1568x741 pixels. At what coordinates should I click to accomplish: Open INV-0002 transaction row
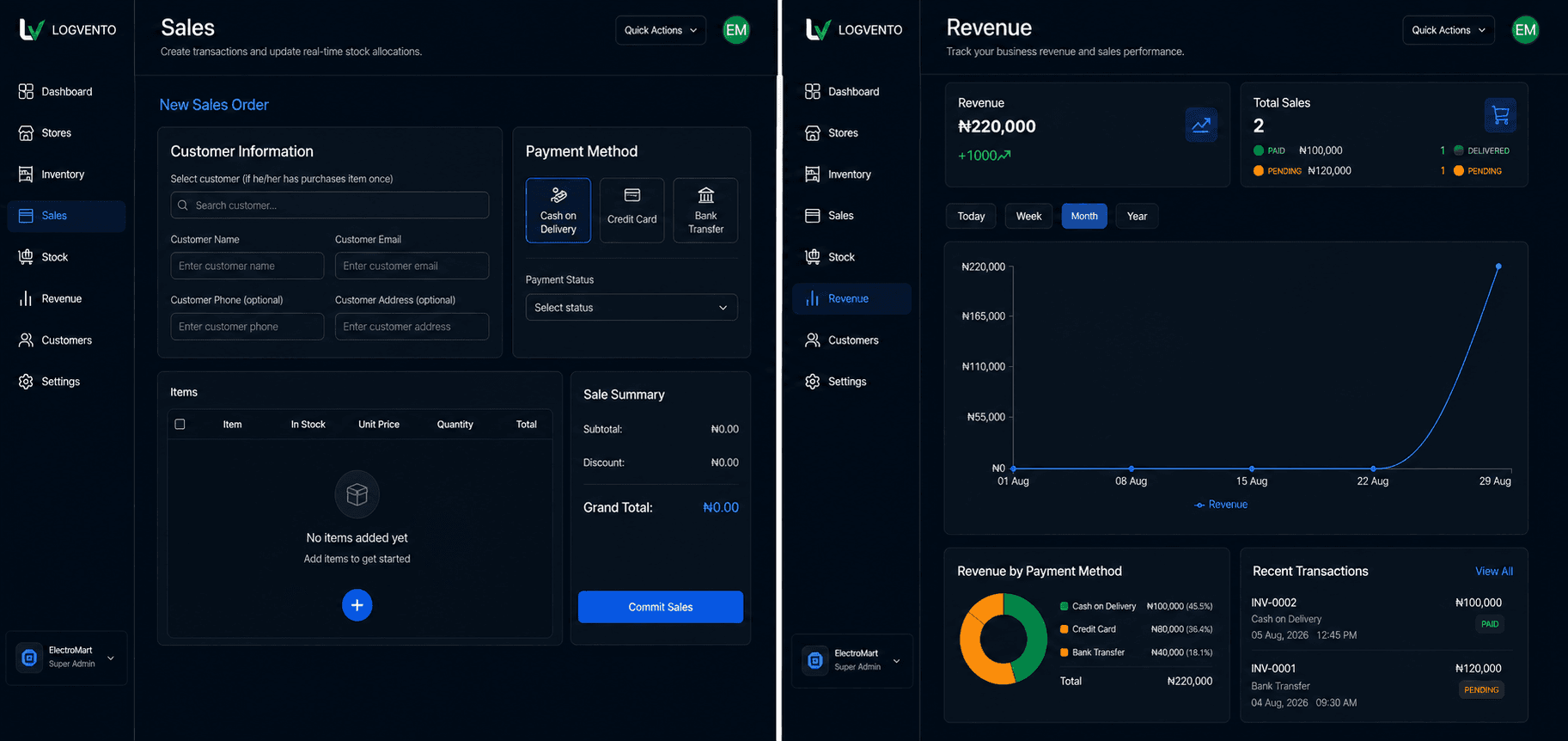pyautogui.click(x=1377, y=618)
